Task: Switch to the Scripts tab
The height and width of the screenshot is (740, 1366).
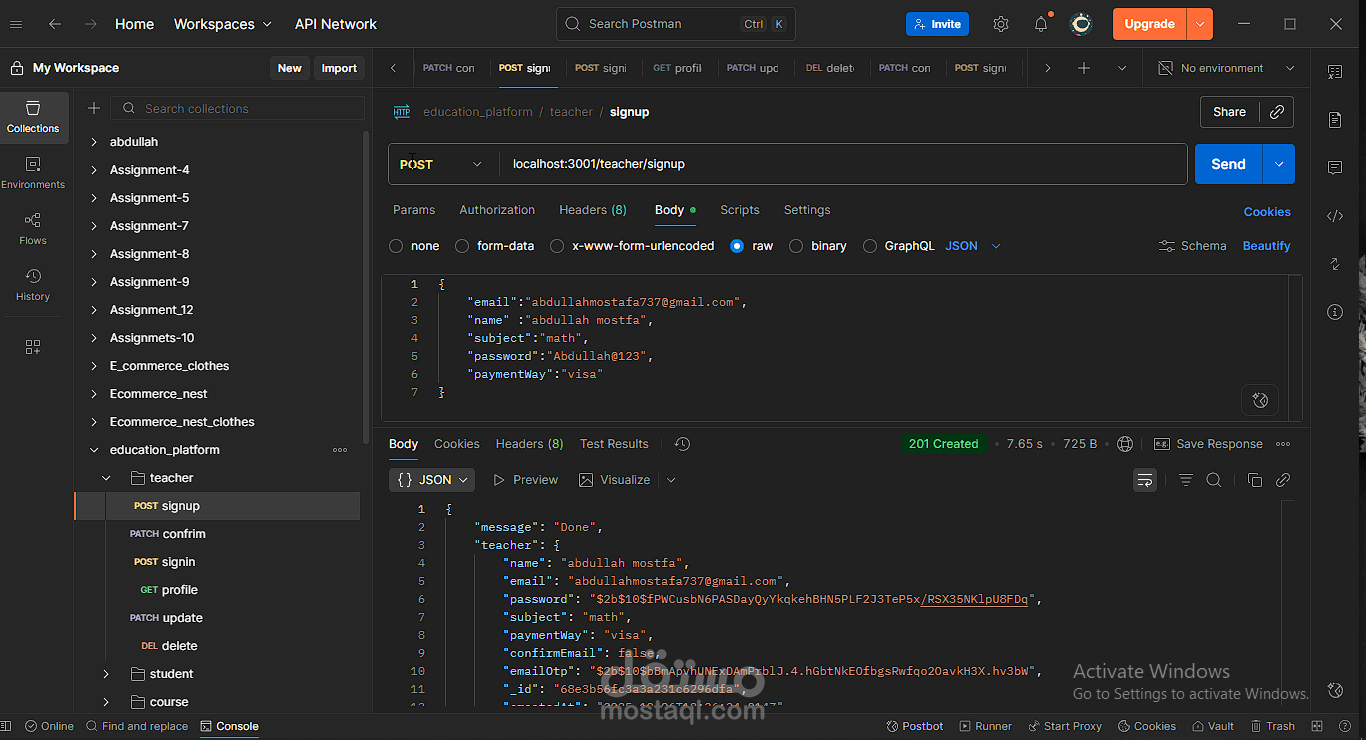Action: pyautogui.click(x=740, y=210)
